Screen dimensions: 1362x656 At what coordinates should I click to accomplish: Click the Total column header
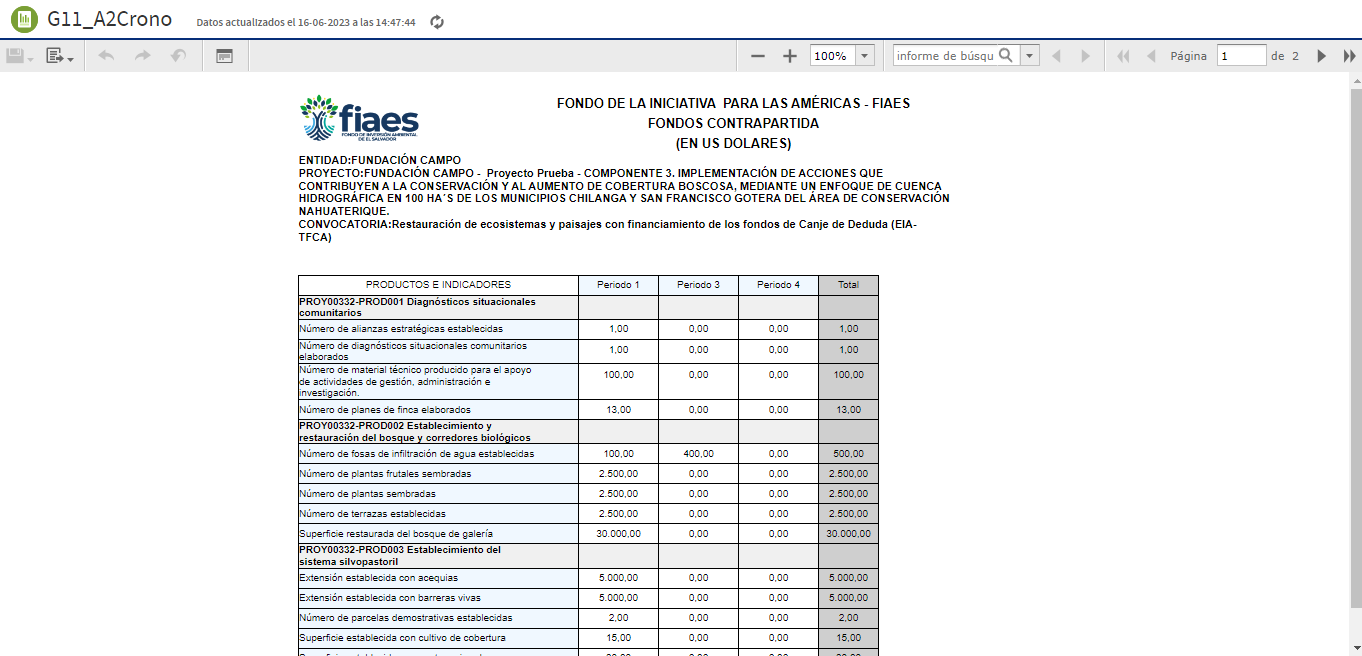(848, 285)
